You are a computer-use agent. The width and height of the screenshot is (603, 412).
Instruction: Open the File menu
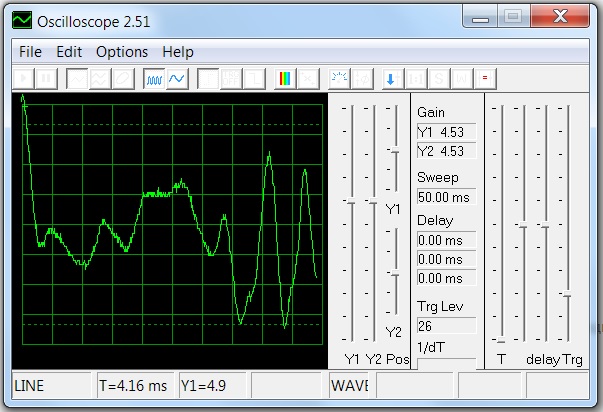point(30,52)
